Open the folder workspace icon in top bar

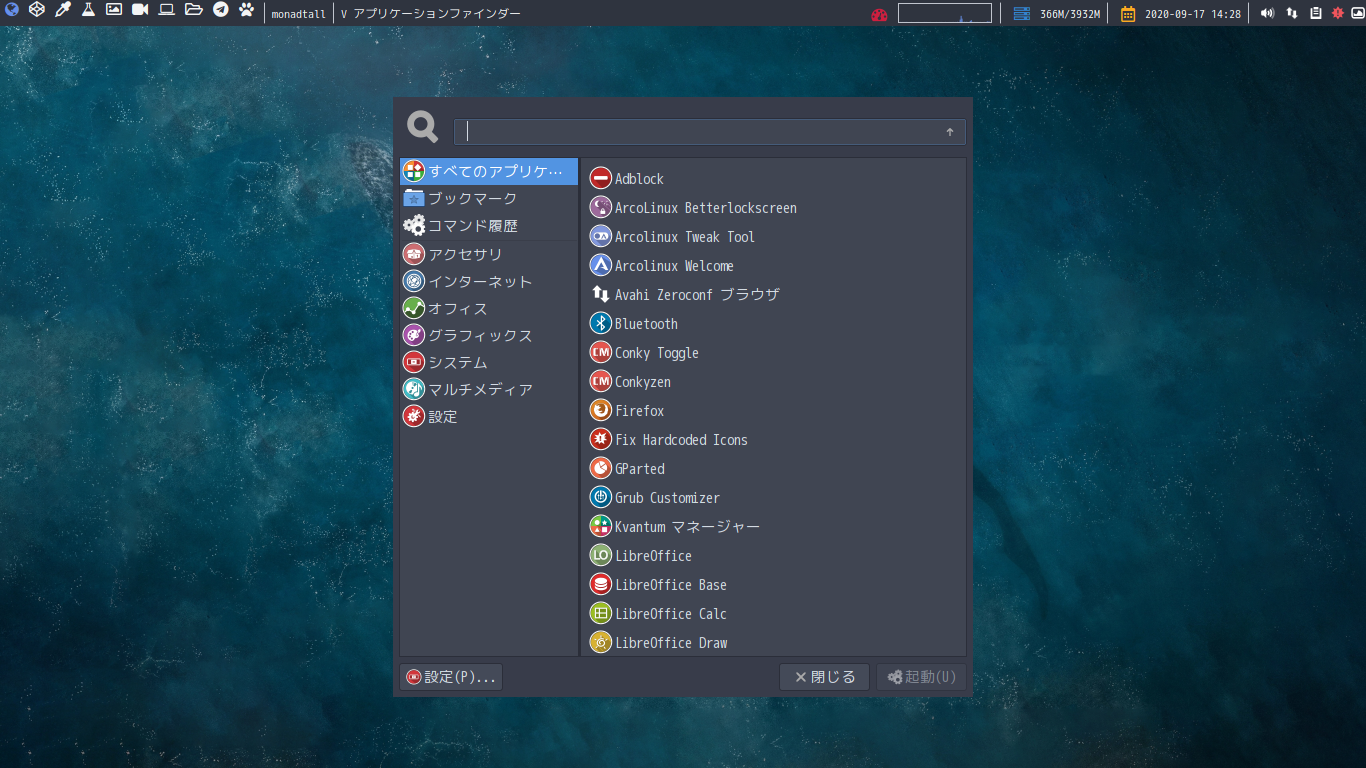click(x=194, y=11)
